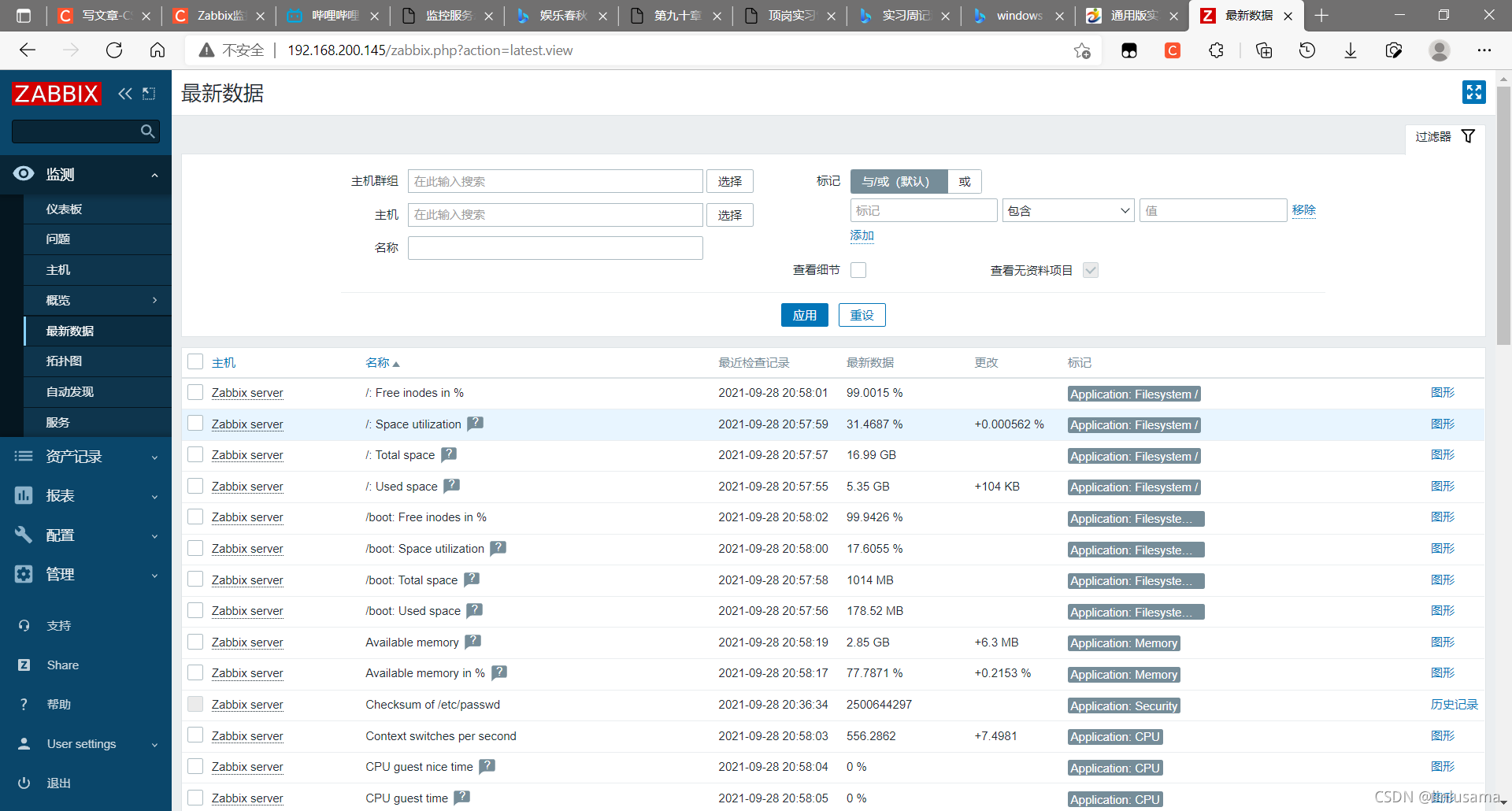Open help tooltip for Available memory in %
Viewport: 1512px width, 811px height.
(x=499, y=672)
